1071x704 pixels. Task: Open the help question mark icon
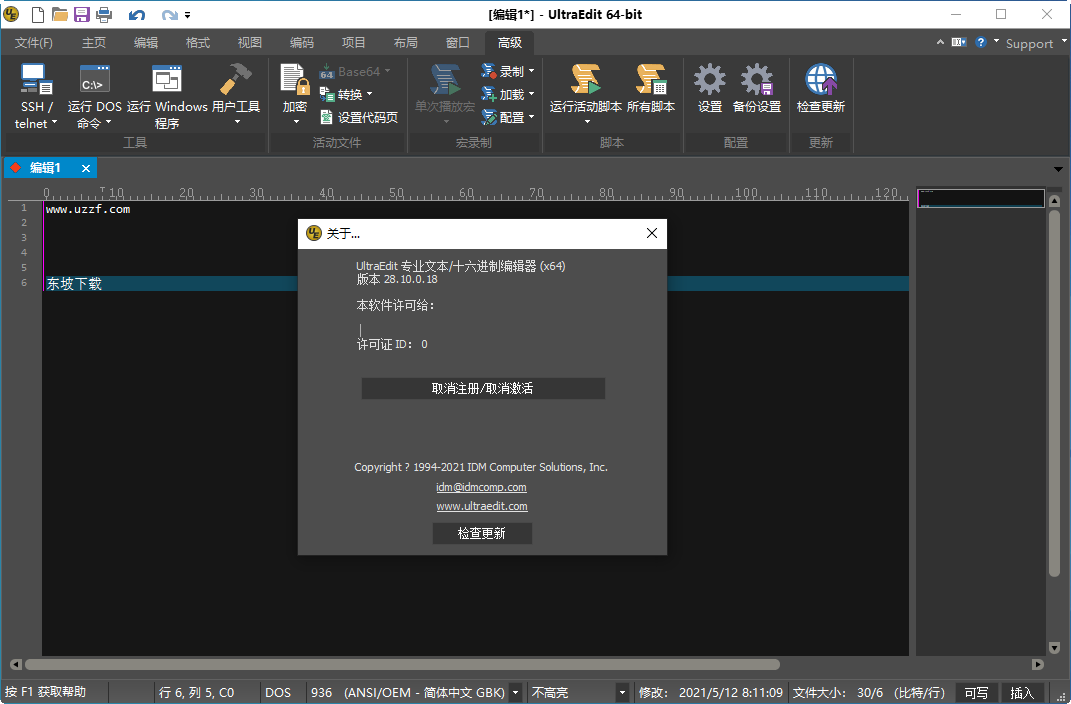(981, 42)
